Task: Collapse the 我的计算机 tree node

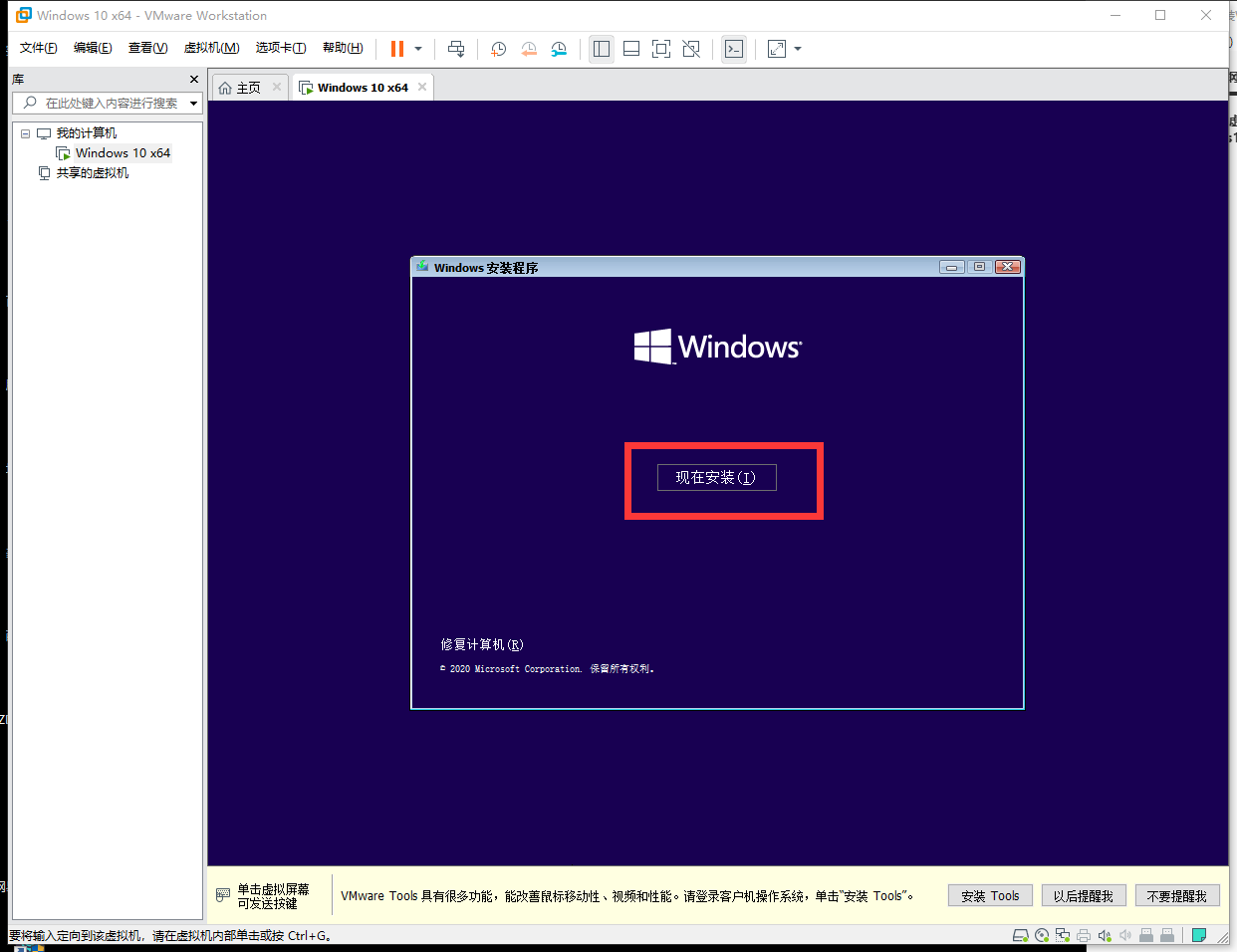Action: coord(26,133)
